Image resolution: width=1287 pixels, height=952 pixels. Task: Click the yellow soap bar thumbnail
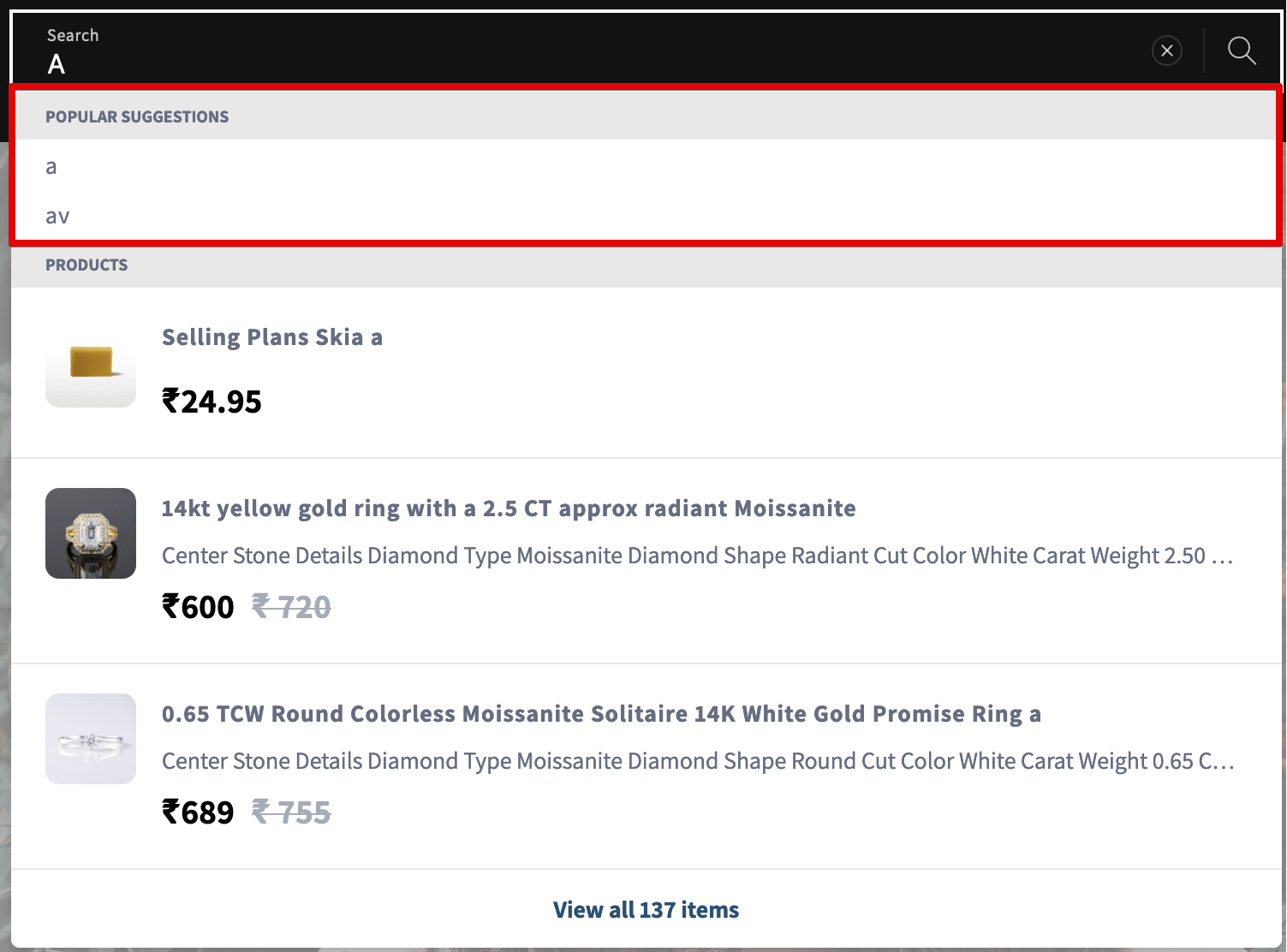coord(91,362)
